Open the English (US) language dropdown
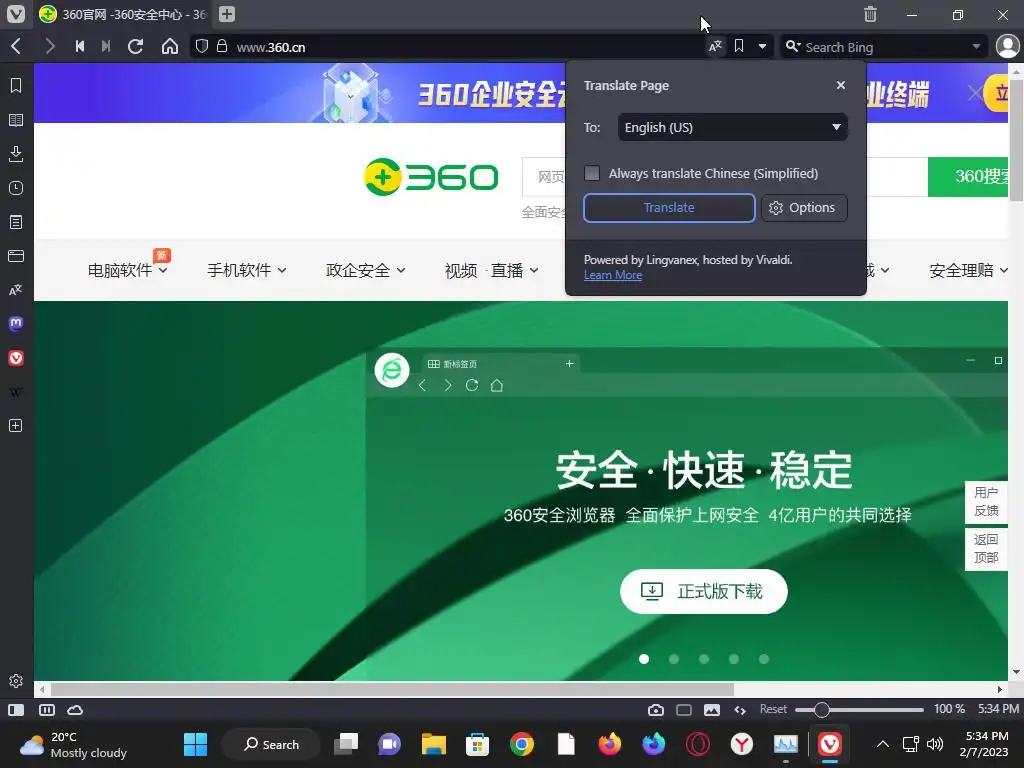This screenshot has height=768, width=1024. tap(732, 127)
